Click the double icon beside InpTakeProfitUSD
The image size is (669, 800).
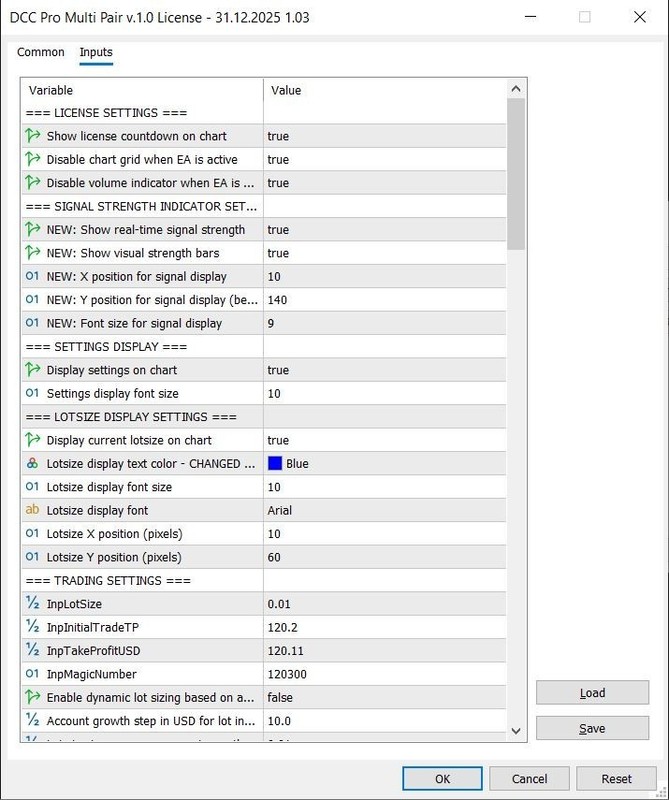point(33,651)
